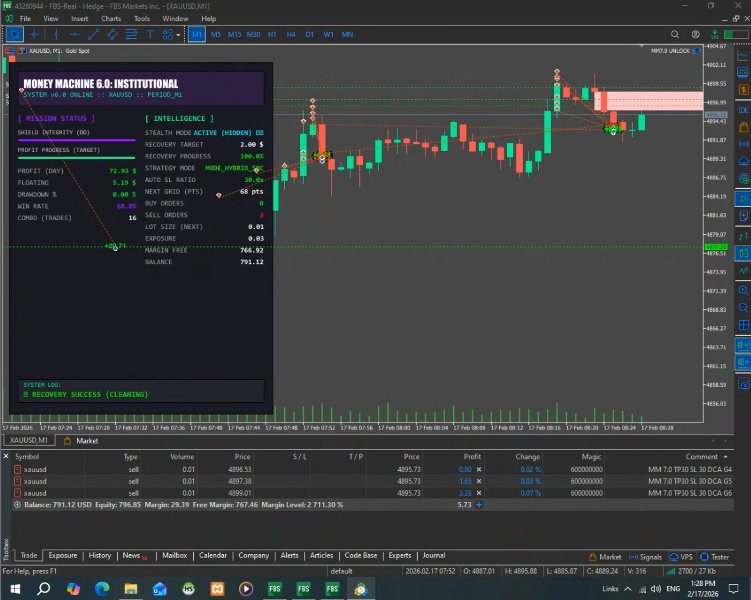Open the Help menu
Image resolution: width=751 pixels, height=600 pixels.
[x=208, y=19]
